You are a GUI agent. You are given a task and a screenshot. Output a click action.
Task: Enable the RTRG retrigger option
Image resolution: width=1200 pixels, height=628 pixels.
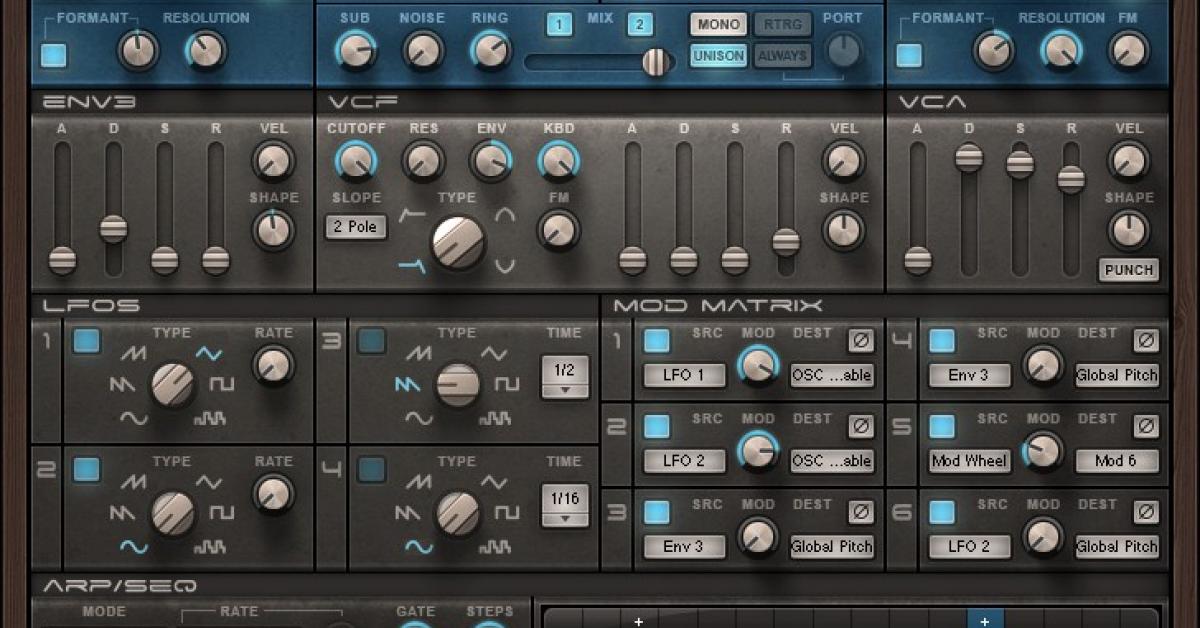click(x=784, y=24)
